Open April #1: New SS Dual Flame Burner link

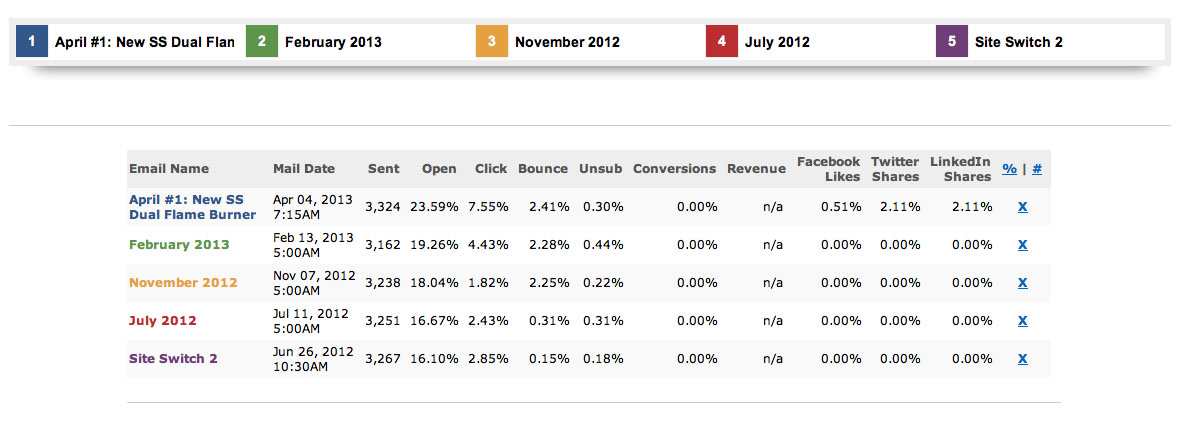[192, 207]
